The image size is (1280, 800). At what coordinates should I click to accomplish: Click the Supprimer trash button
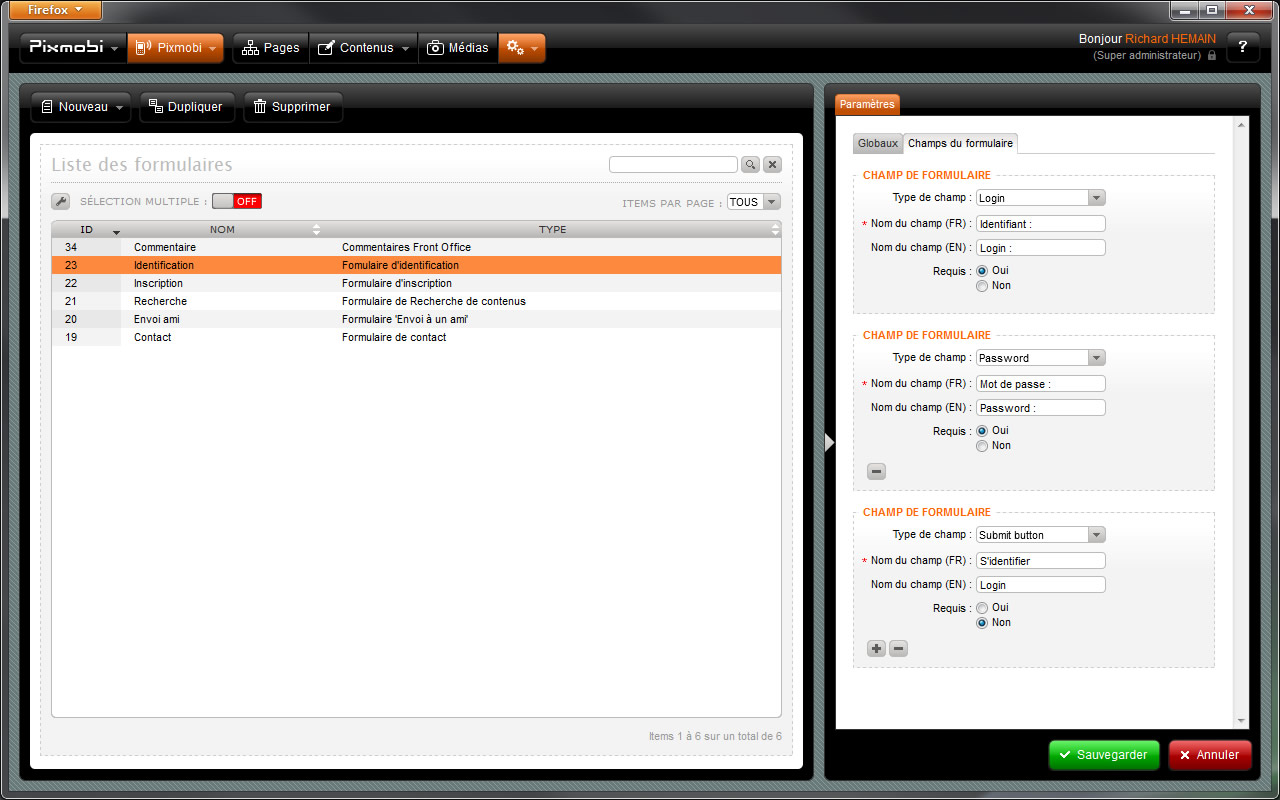point(293,107)
